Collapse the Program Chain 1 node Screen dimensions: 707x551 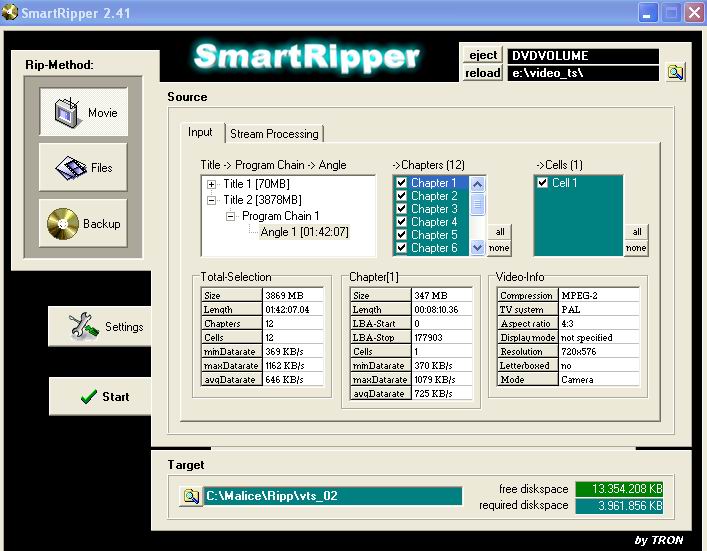click(230, 216)
